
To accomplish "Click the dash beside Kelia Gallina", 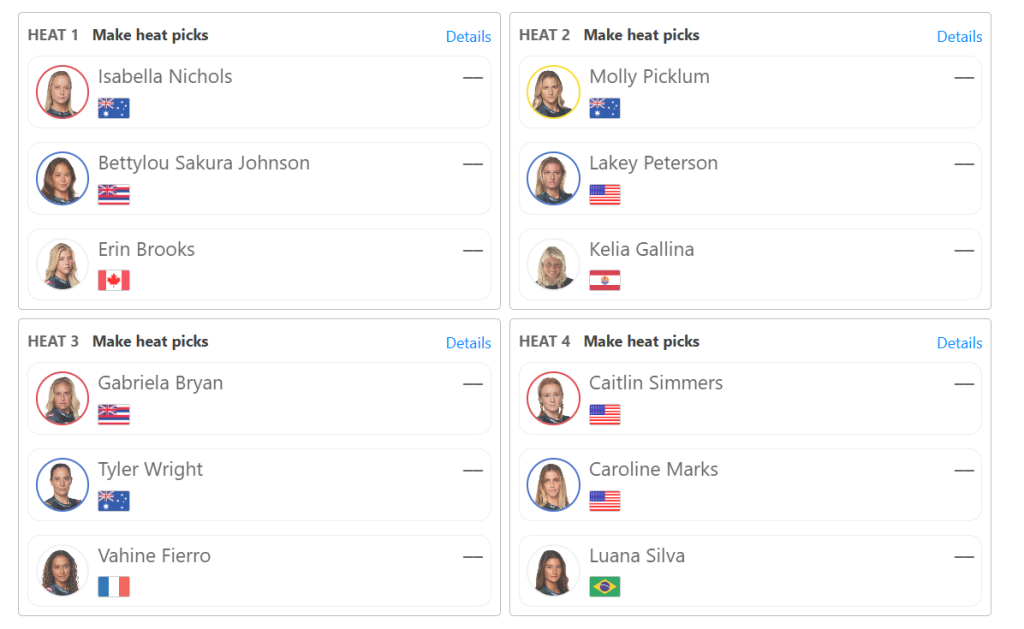I will tap(964, 250).
